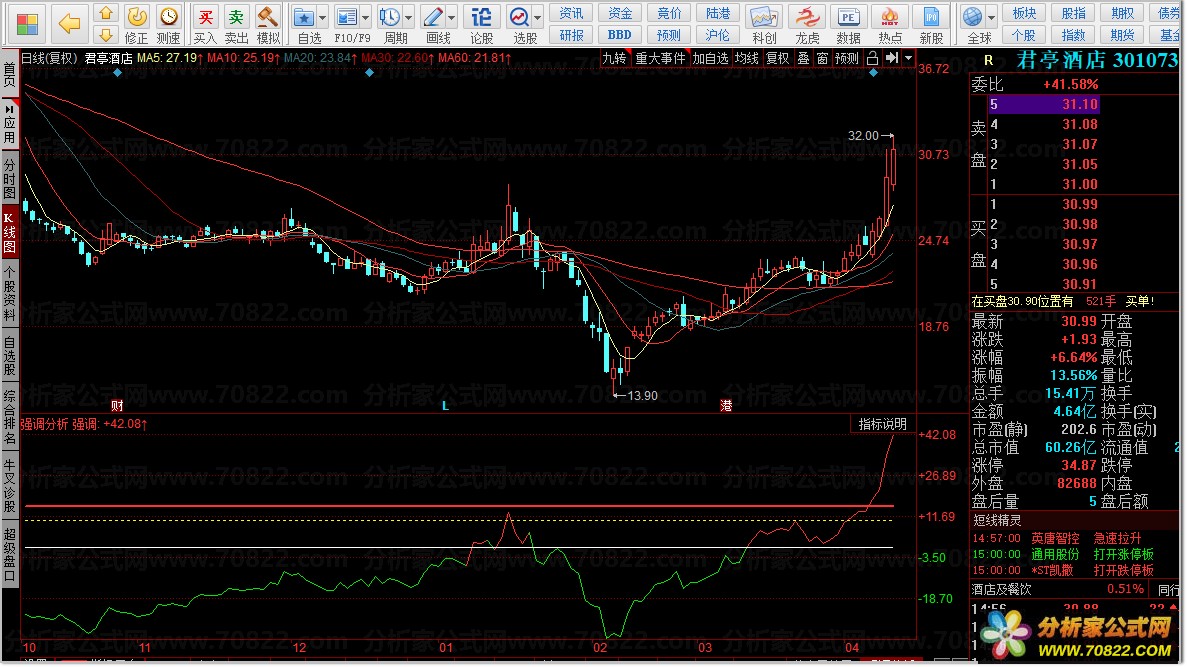Expand the F10/F9 dropdown arrow
This screenshot has width=1188, height=667.
366,17
